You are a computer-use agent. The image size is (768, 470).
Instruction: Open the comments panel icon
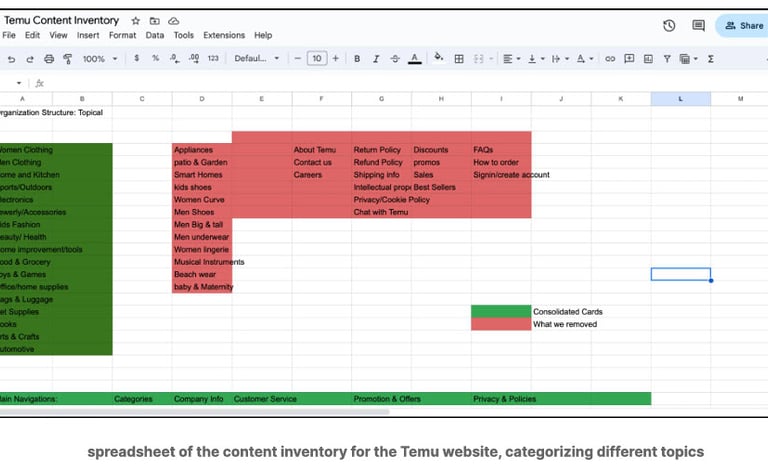(698, 25)
